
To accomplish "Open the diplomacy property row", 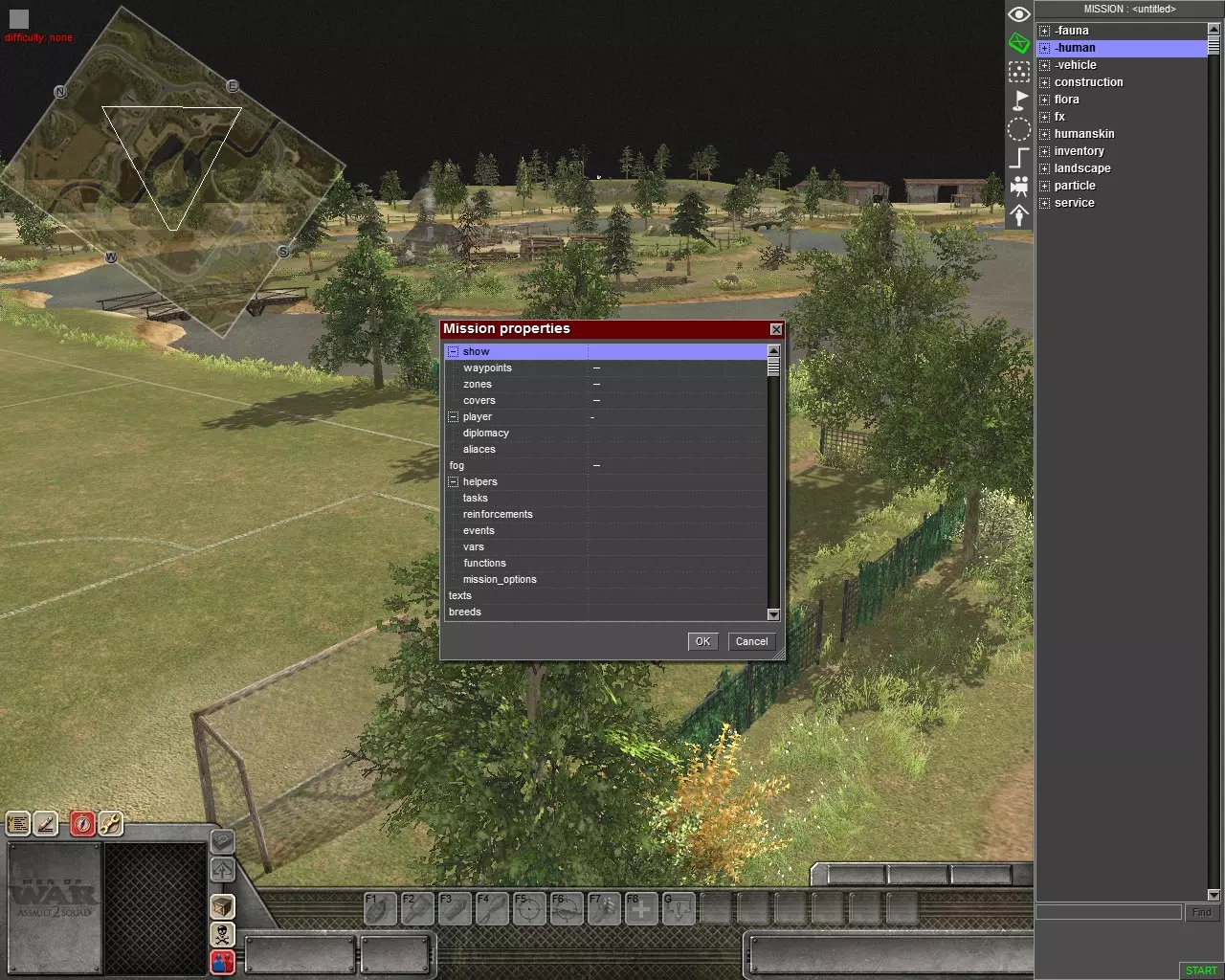I will [x=607, y=434].
